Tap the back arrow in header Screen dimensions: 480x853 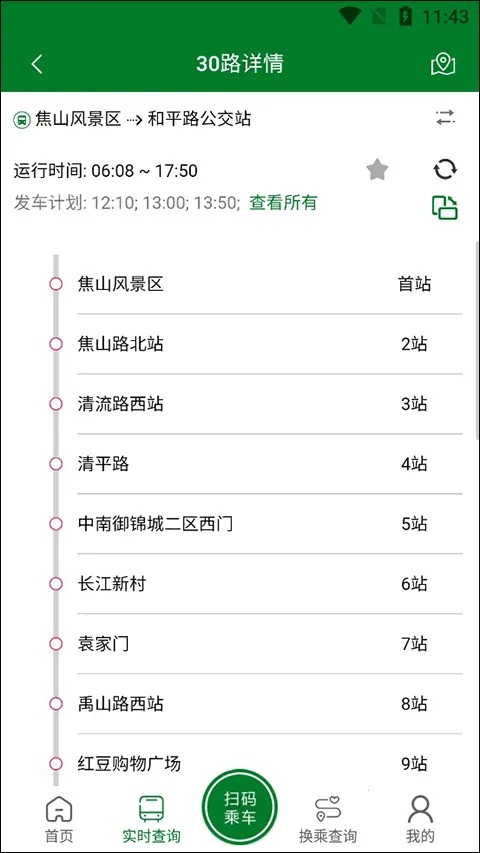pyautogui.click(x=36, y=64)
